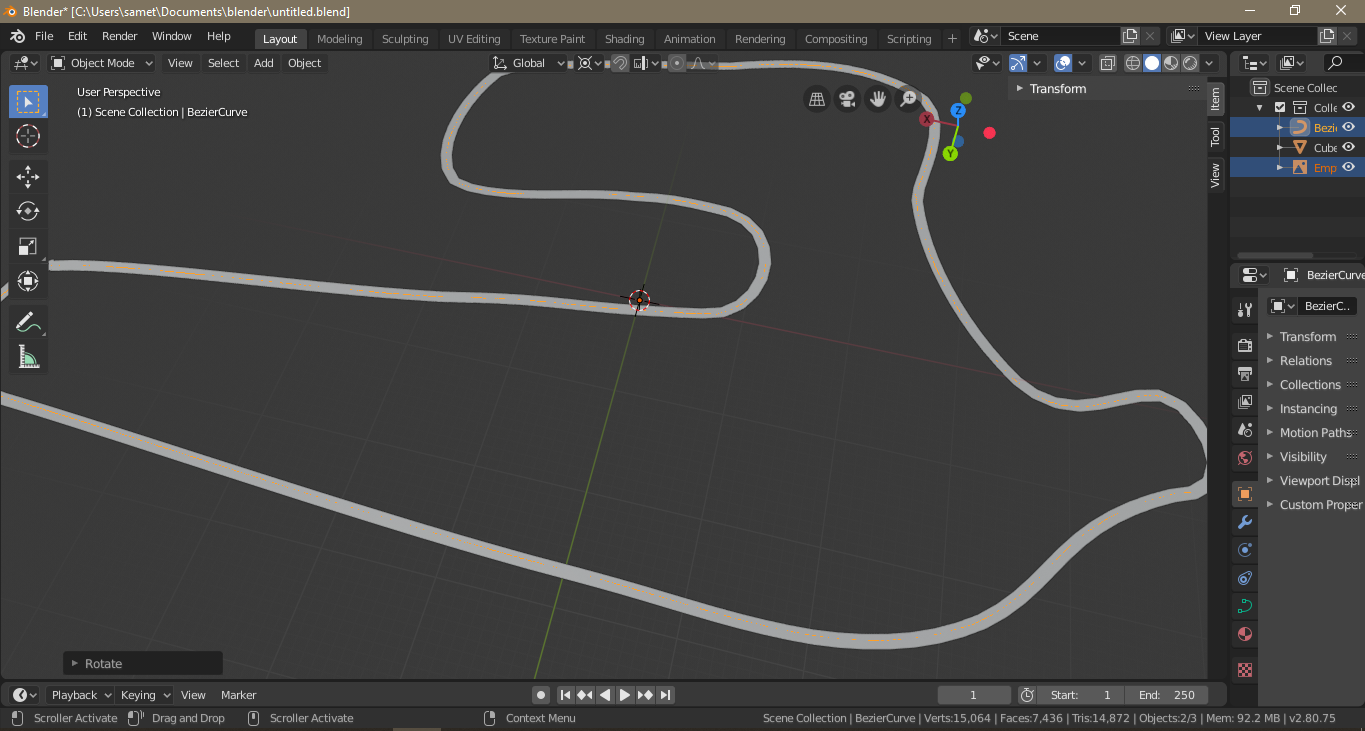
Task: Toggle visibility eye of BezierCurve in outliner
Action: point(1348,127)
